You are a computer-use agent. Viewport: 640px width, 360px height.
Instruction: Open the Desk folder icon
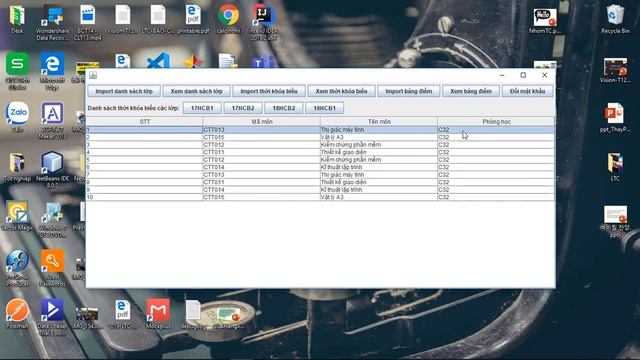[17, 18]
